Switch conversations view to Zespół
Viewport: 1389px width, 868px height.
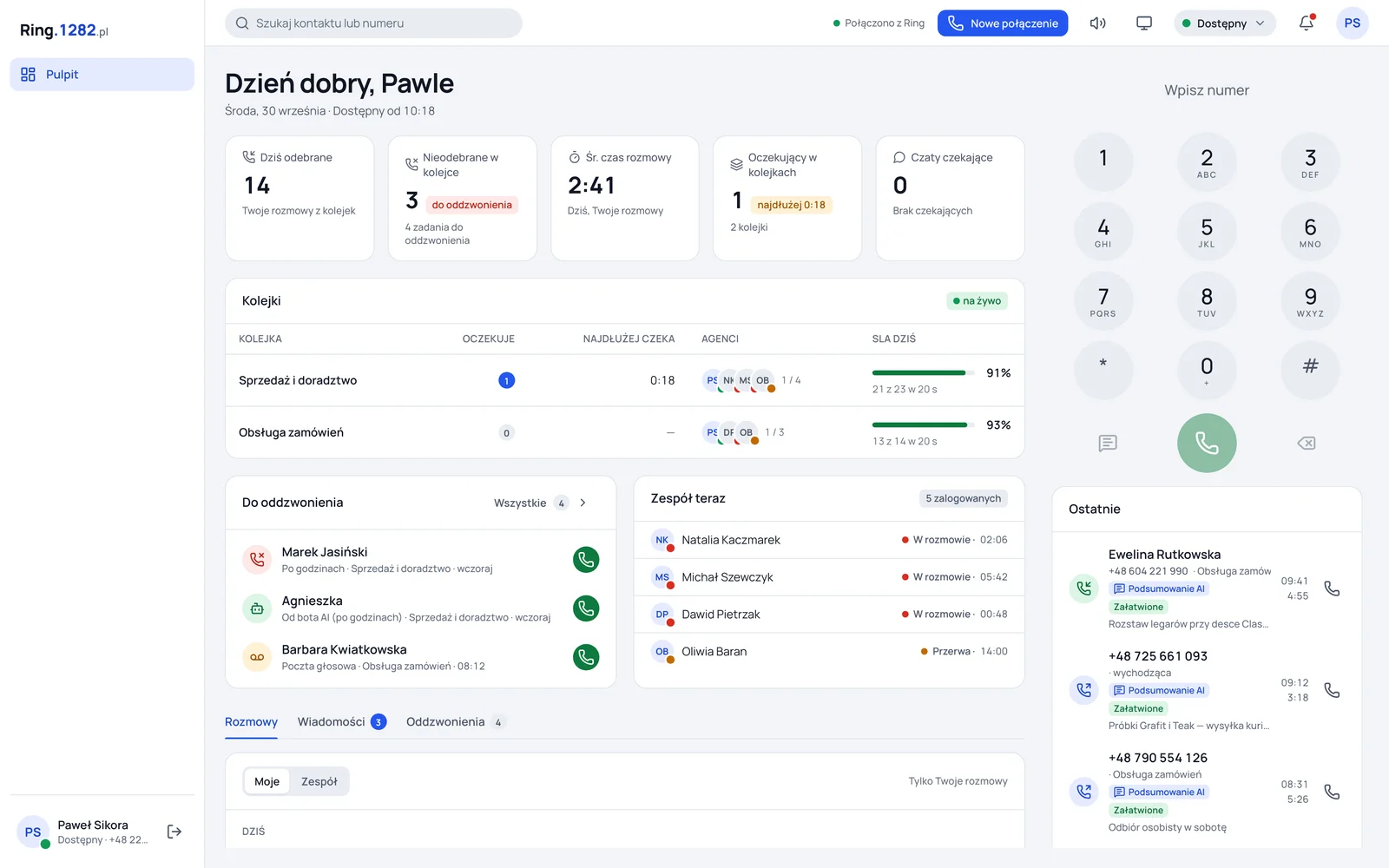click(x=319, y=781)
